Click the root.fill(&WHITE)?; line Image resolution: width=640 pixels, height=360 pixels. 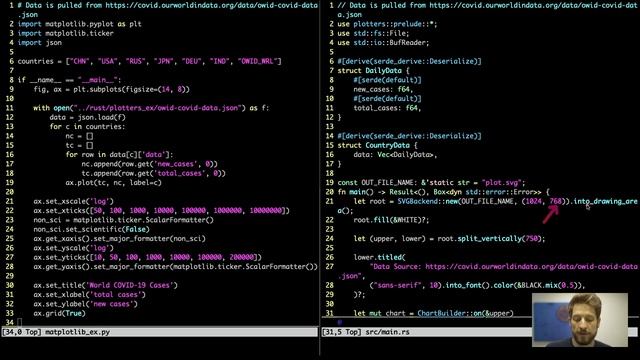(391, 220)
